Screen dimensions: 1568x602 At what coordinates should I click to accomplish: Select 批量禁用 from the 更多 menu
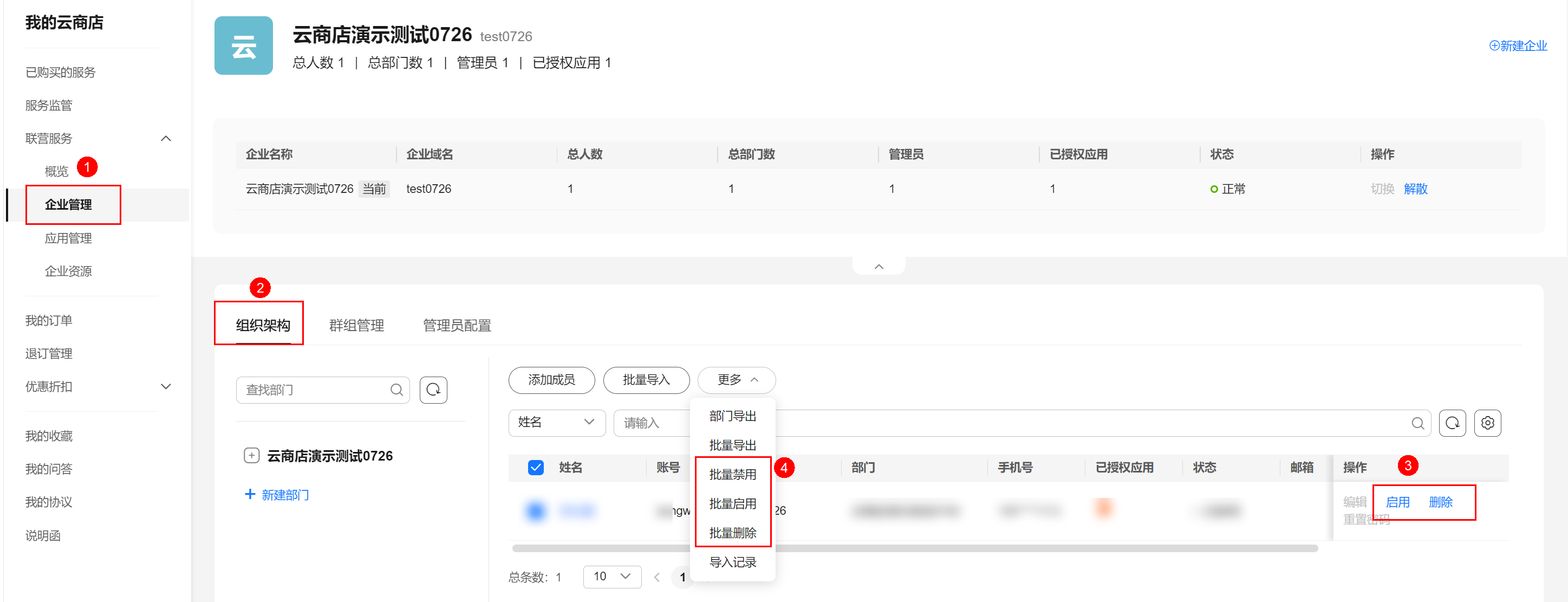732,474
